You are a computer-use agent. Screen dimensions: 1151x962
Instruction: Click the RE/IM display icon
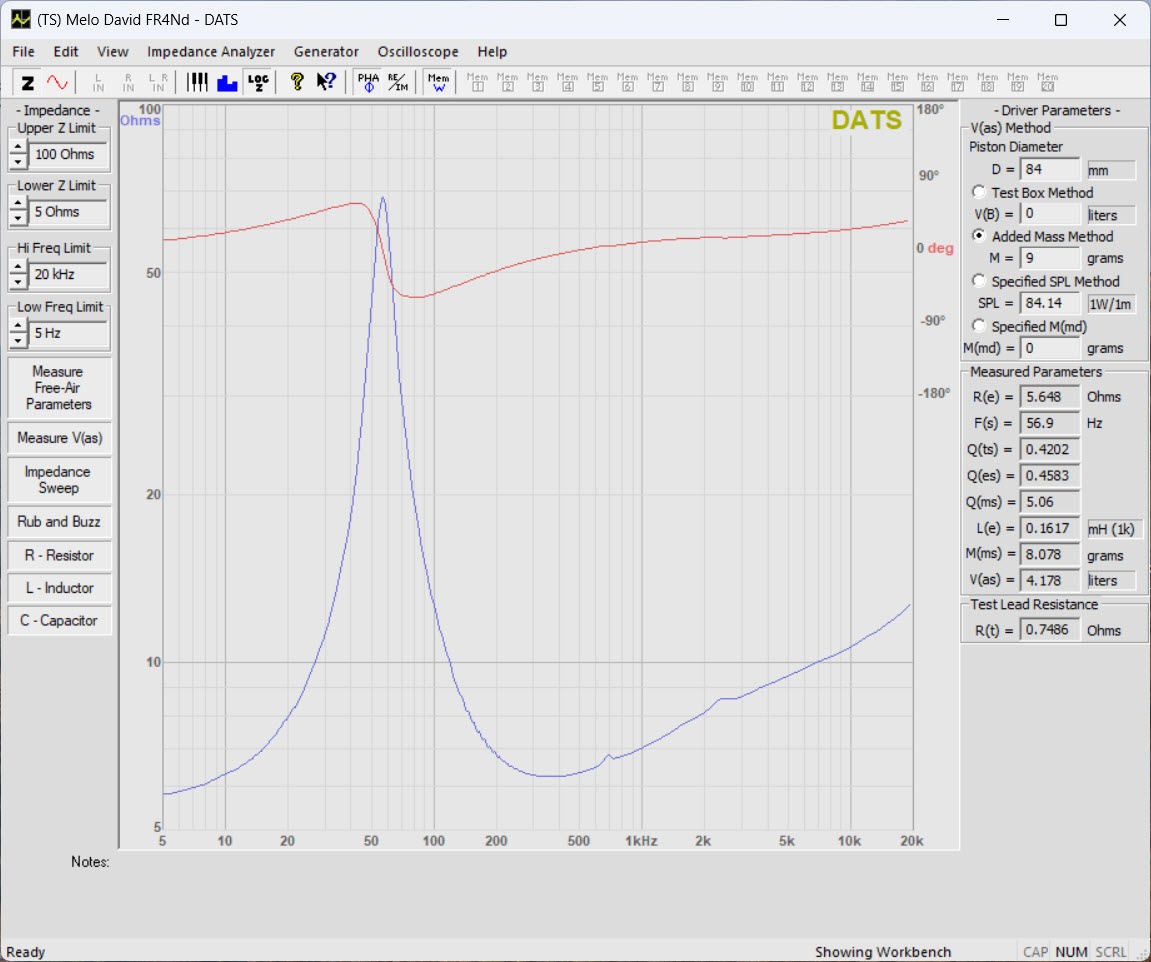[x=397, y=83]
